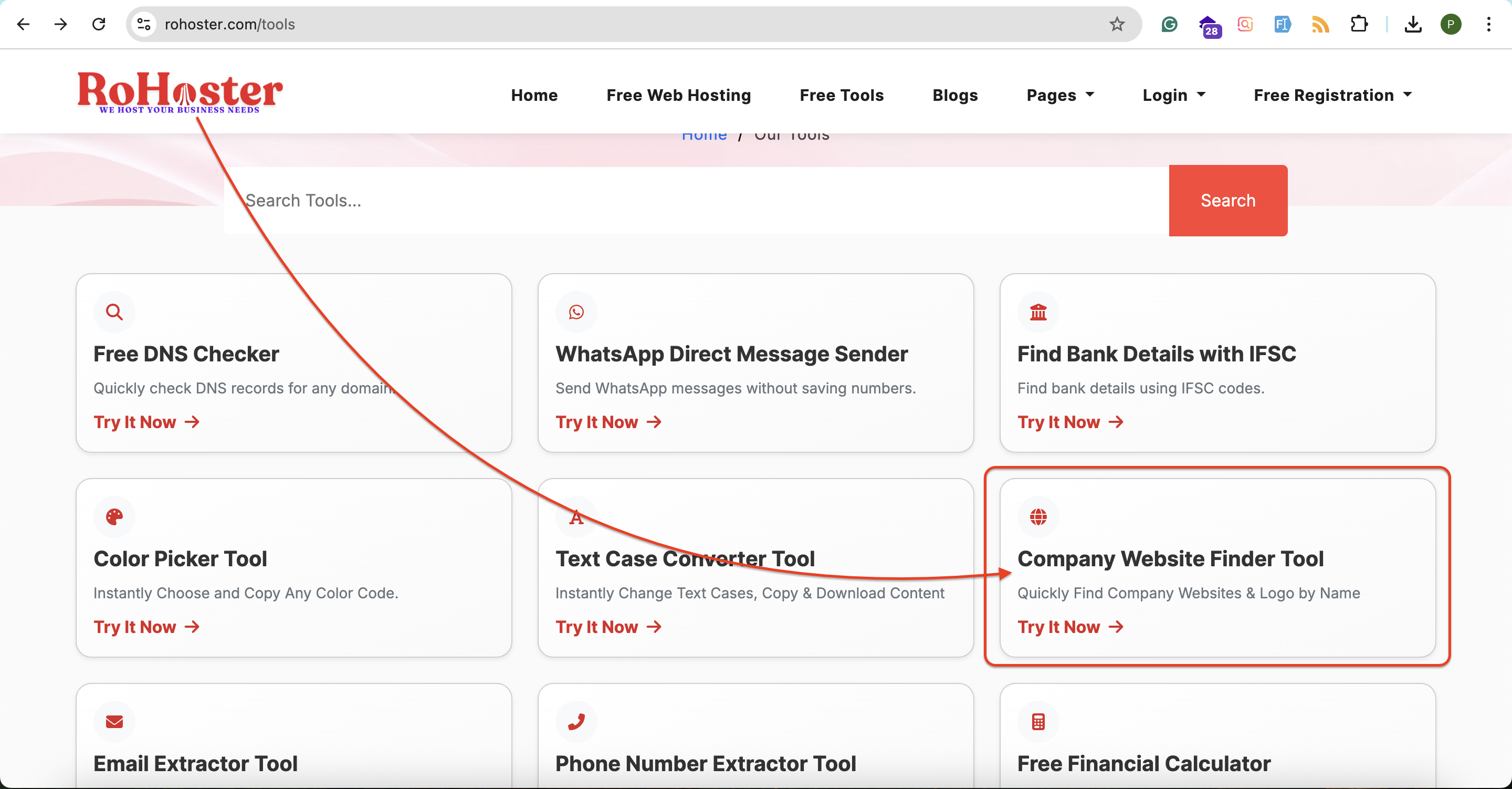Click the bank building icon on IFSC card
This screenshot has height=789, width=1512.
click(x=1038, y=312)
